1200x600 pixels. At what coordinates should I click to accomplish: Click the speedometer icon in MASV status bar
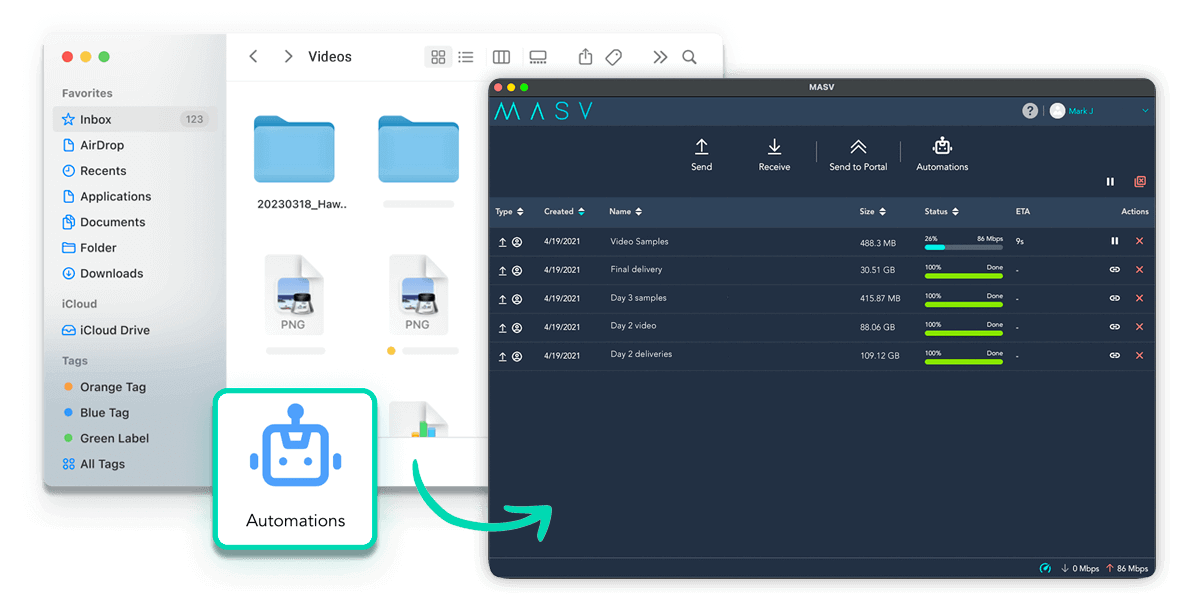point(1045,568)
